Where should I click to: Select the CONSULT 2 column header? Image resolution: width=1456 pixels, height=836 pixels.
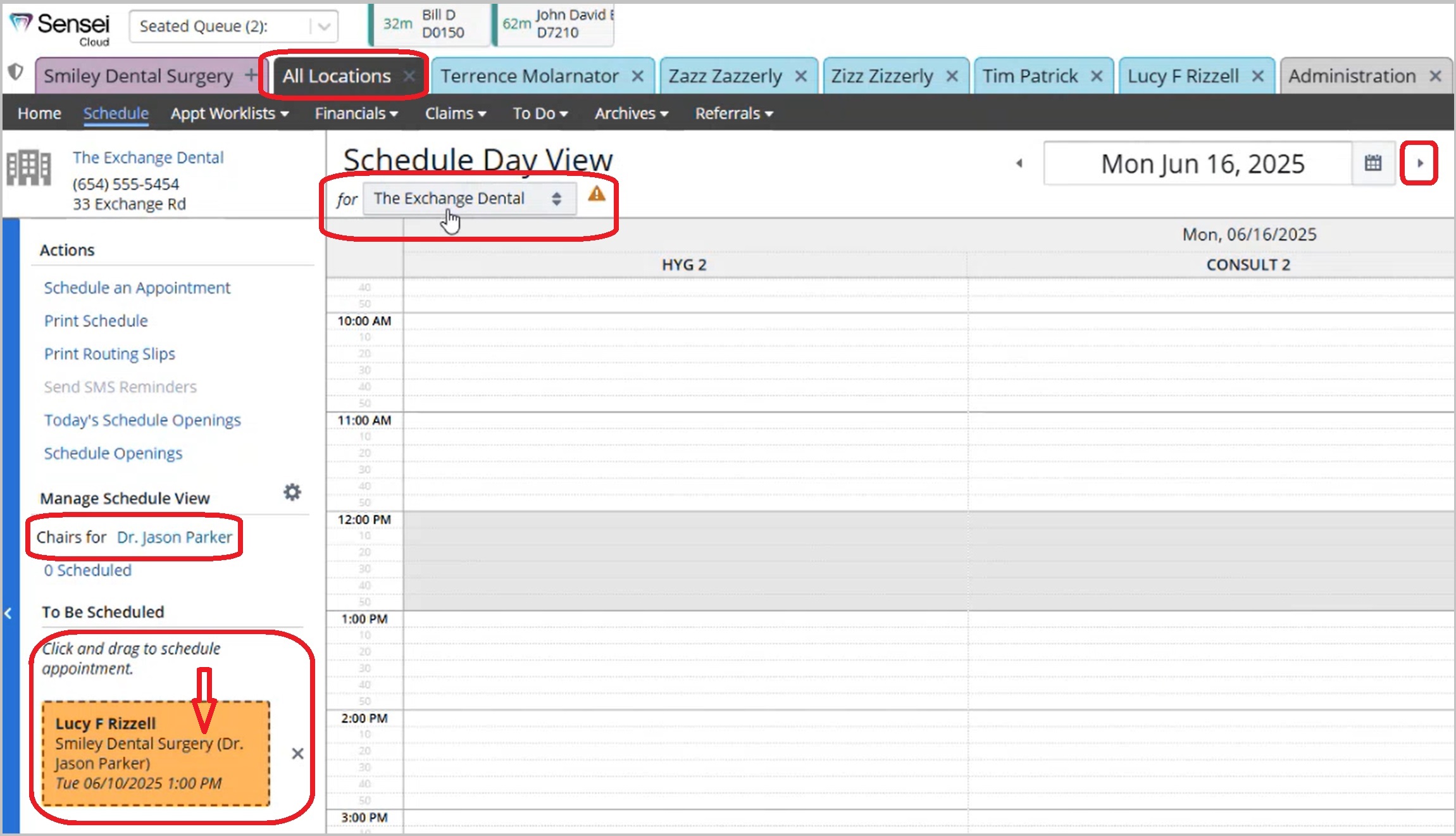(1248, 265)
